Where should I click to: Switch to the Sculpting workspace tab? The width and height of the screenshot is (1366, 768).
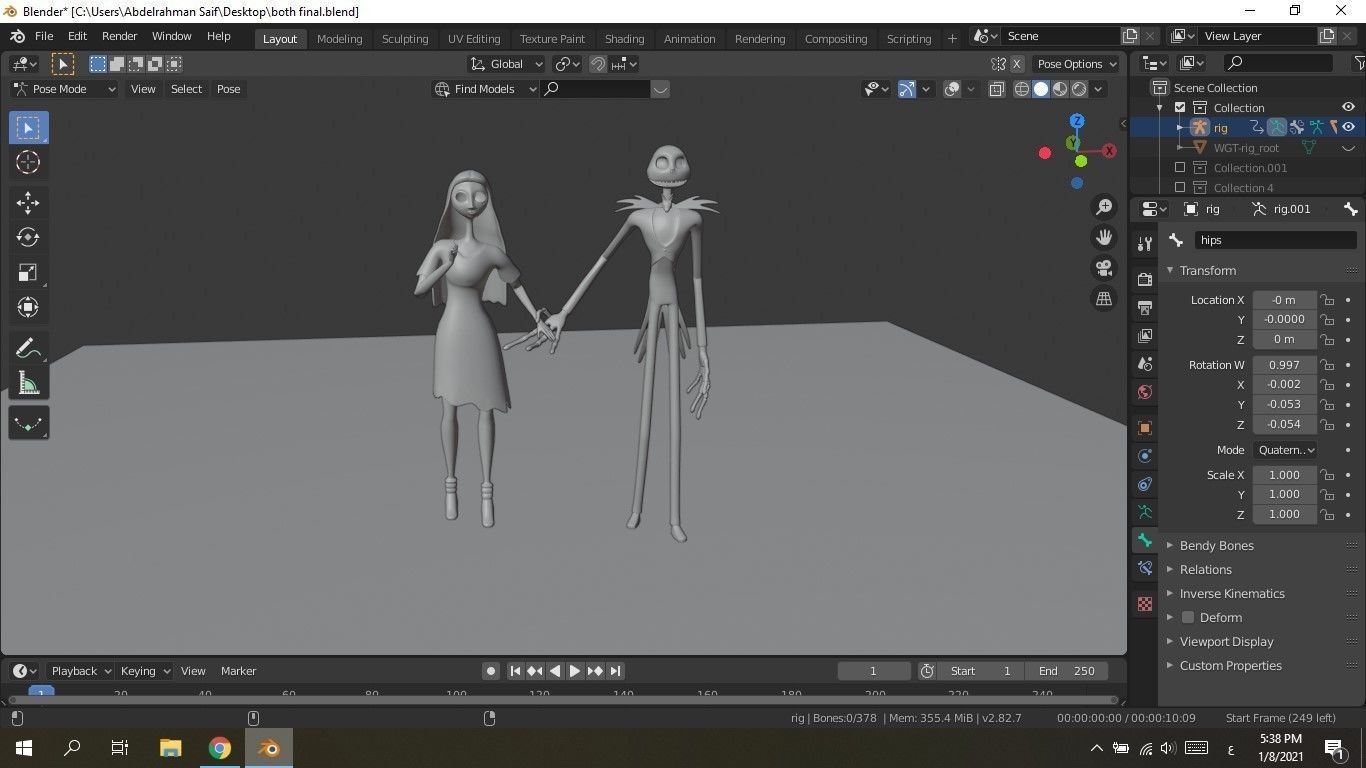pos(405,39)
